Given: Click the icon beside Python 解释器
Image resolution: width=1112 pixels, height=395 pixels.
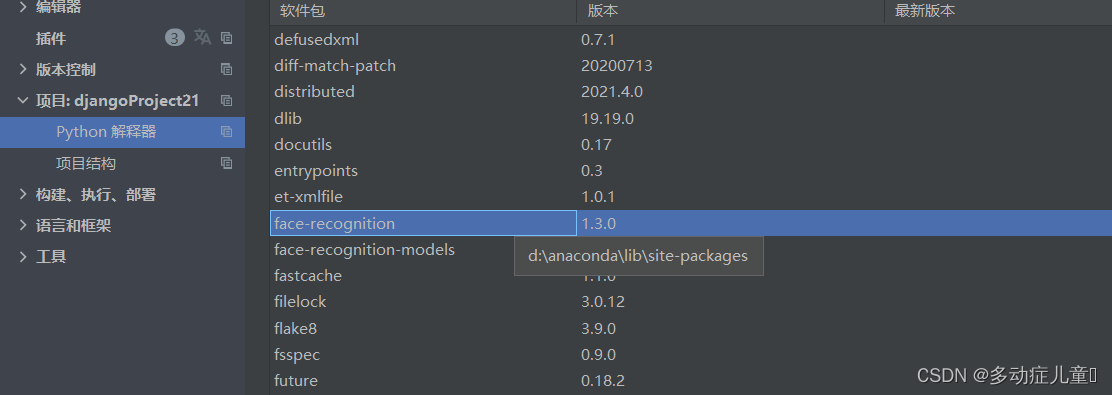Looking at the screenshot, I should 226,131.
